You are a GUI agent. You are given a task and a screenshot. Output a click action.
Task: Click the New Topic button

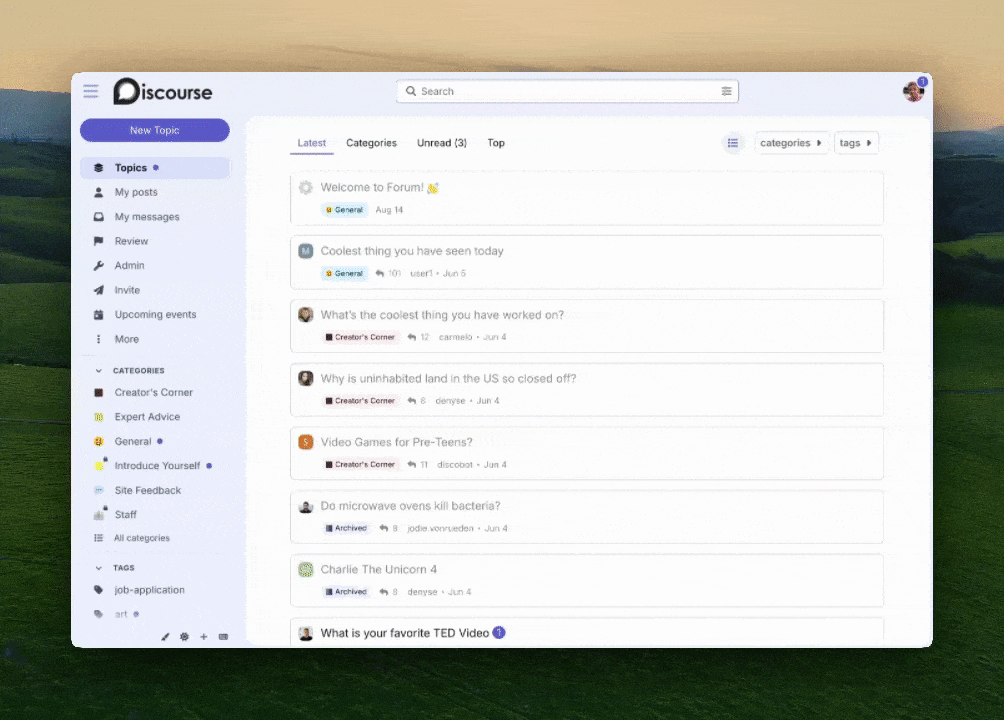154,130
